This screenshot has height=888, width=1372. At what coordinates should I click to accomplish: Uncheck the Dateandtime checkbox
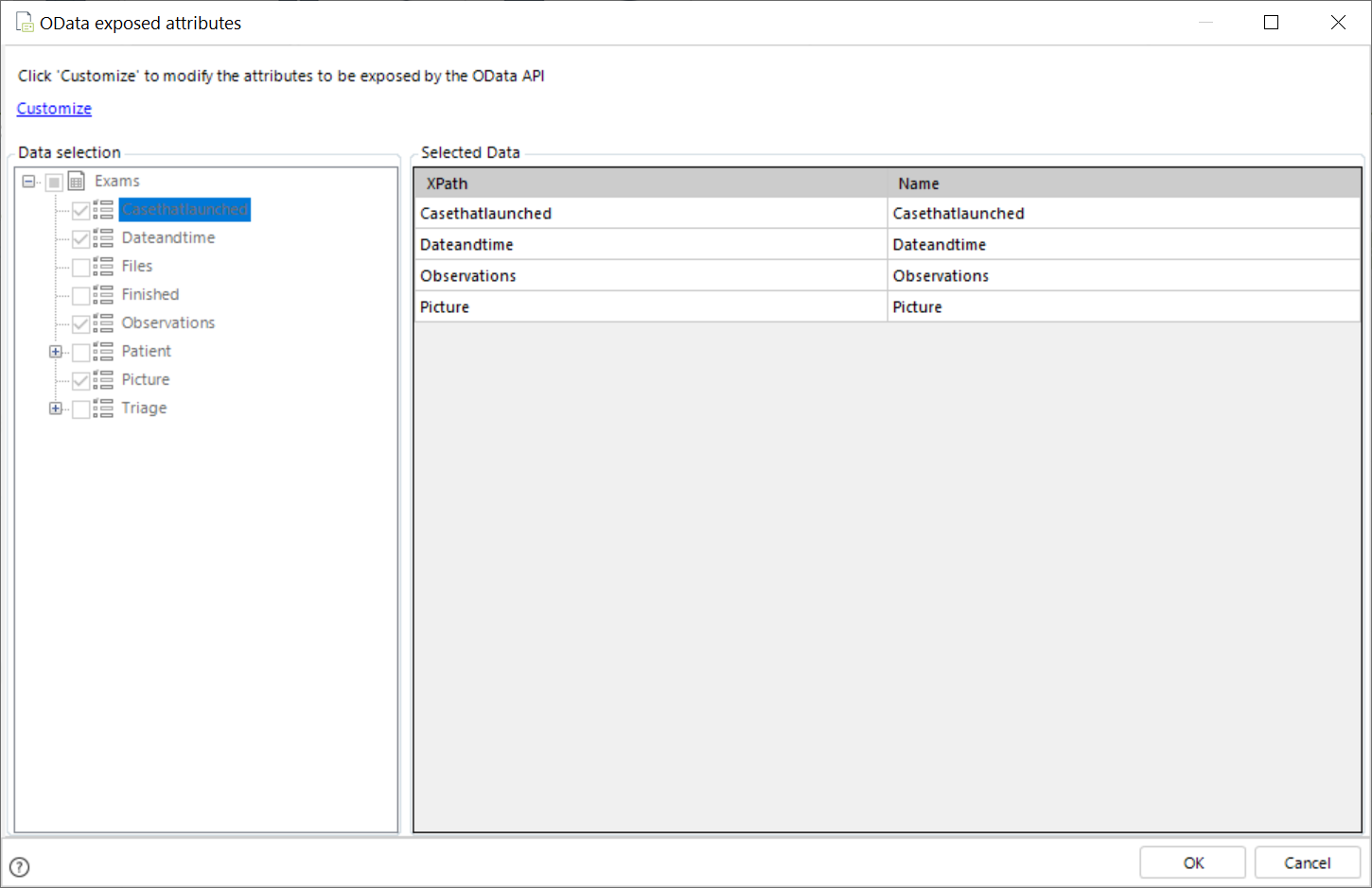(x=81, y=238)
